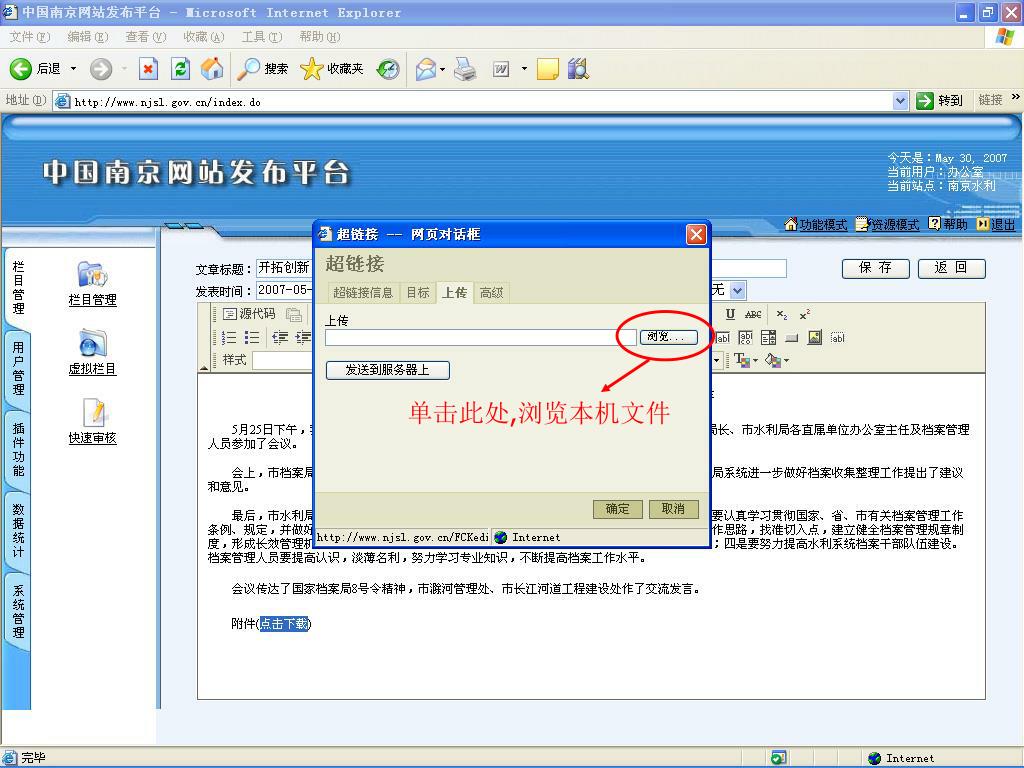
Task: Expand the Edit with Word dropdown arrow
Action: tap(524, 69)
